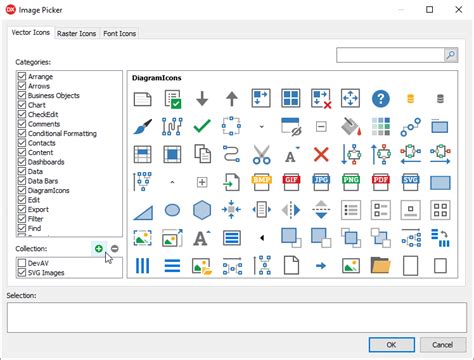Uncheck the Arrange category
Viewport: 474px width, 360px height.
point(22,76)
